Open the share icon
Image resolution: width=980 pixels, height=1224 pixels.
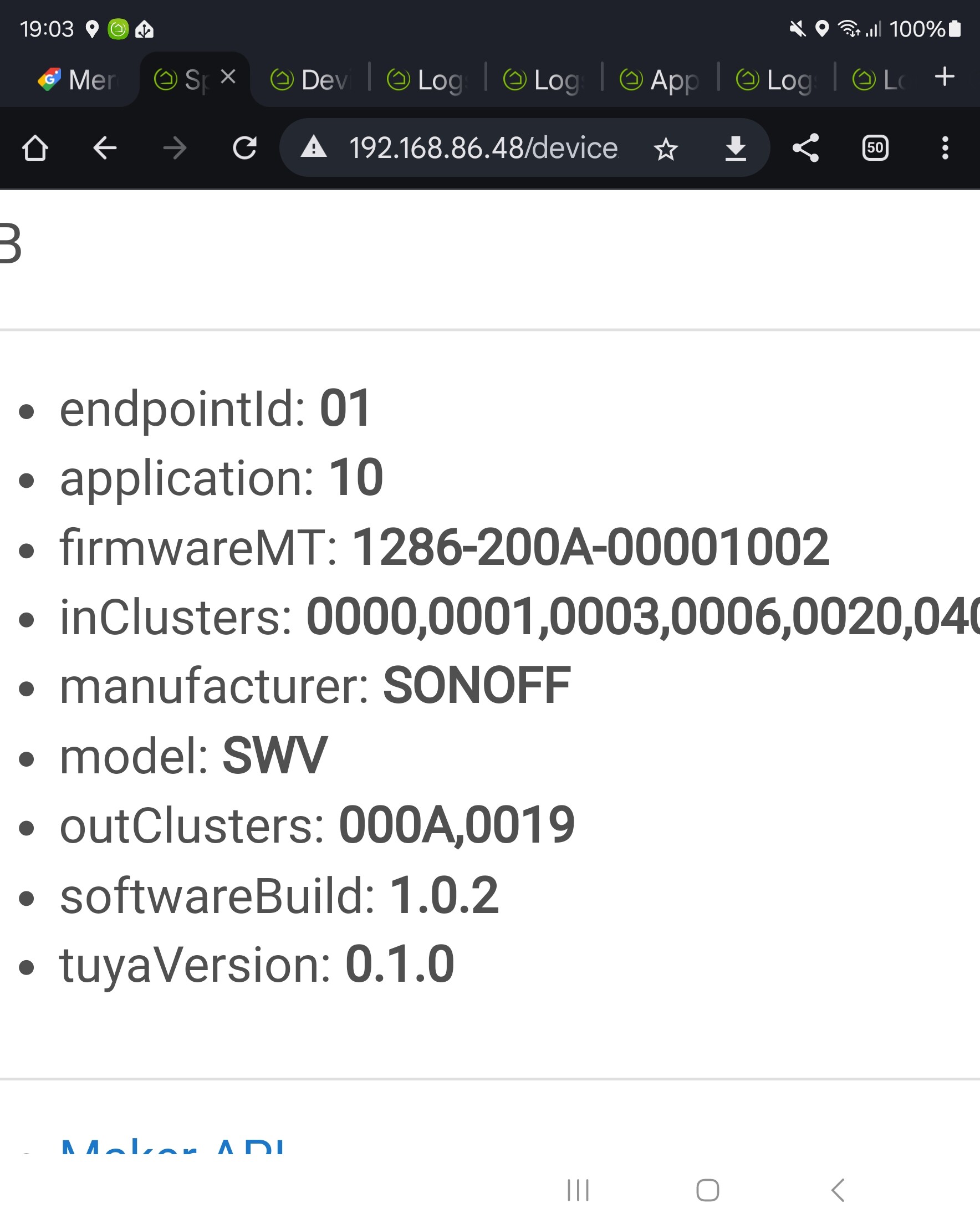806,147
